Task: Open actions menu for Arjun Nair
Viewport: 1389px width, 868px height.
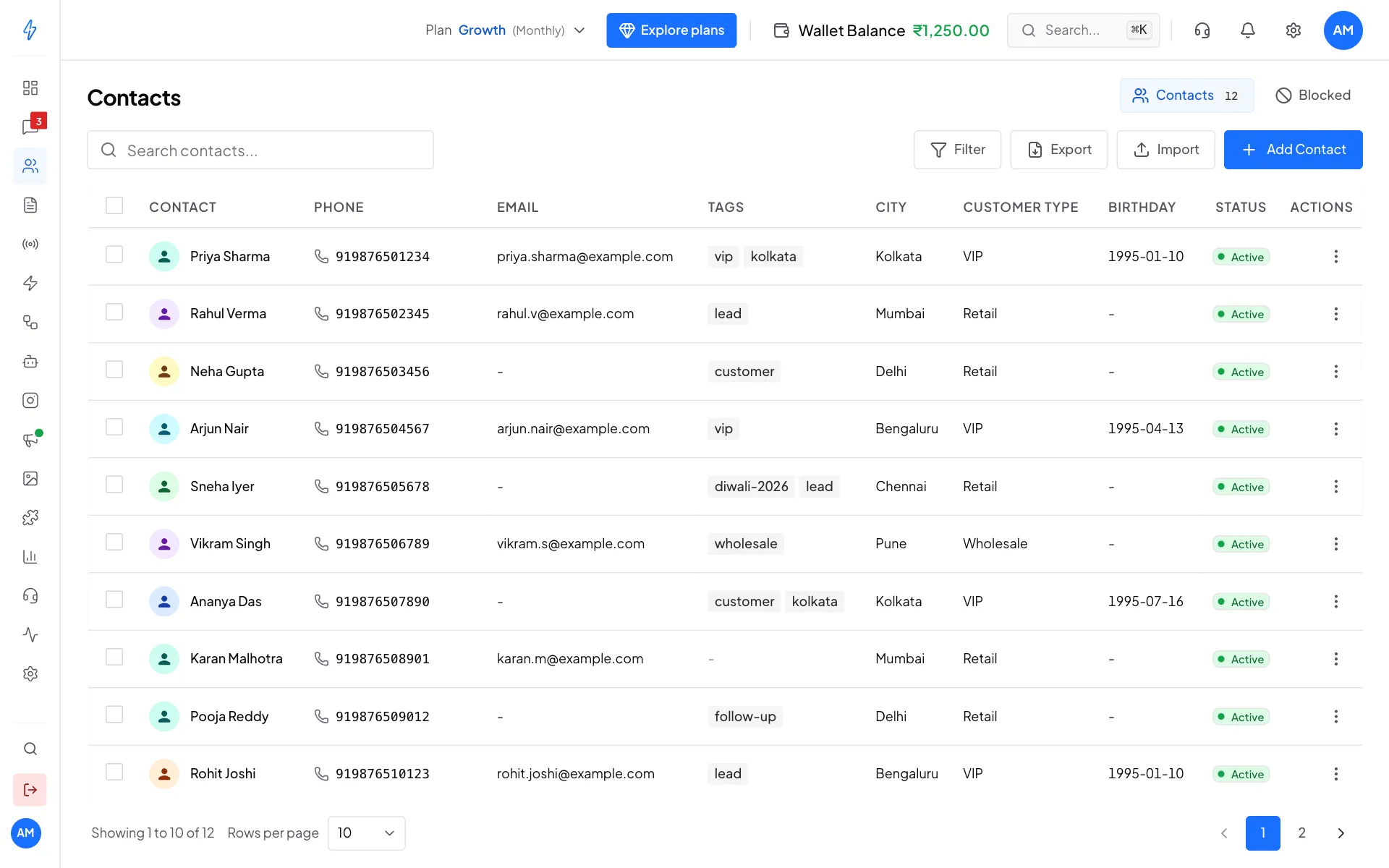Action: coord(1335,429)
